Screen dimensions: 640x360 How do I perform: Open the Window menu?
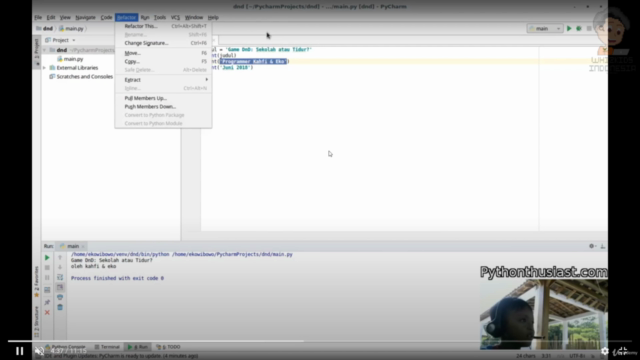(193, 18)
